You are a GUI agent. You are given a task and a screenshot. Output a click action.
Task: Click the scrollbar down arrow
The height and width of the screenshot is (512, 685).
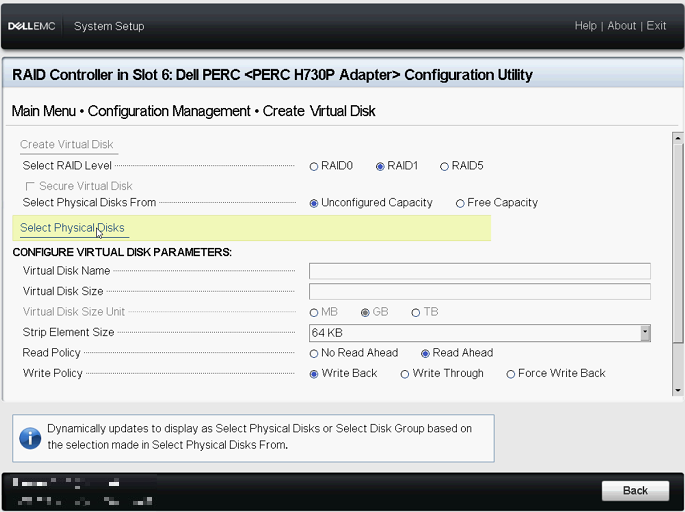click(x=678, y=390)
